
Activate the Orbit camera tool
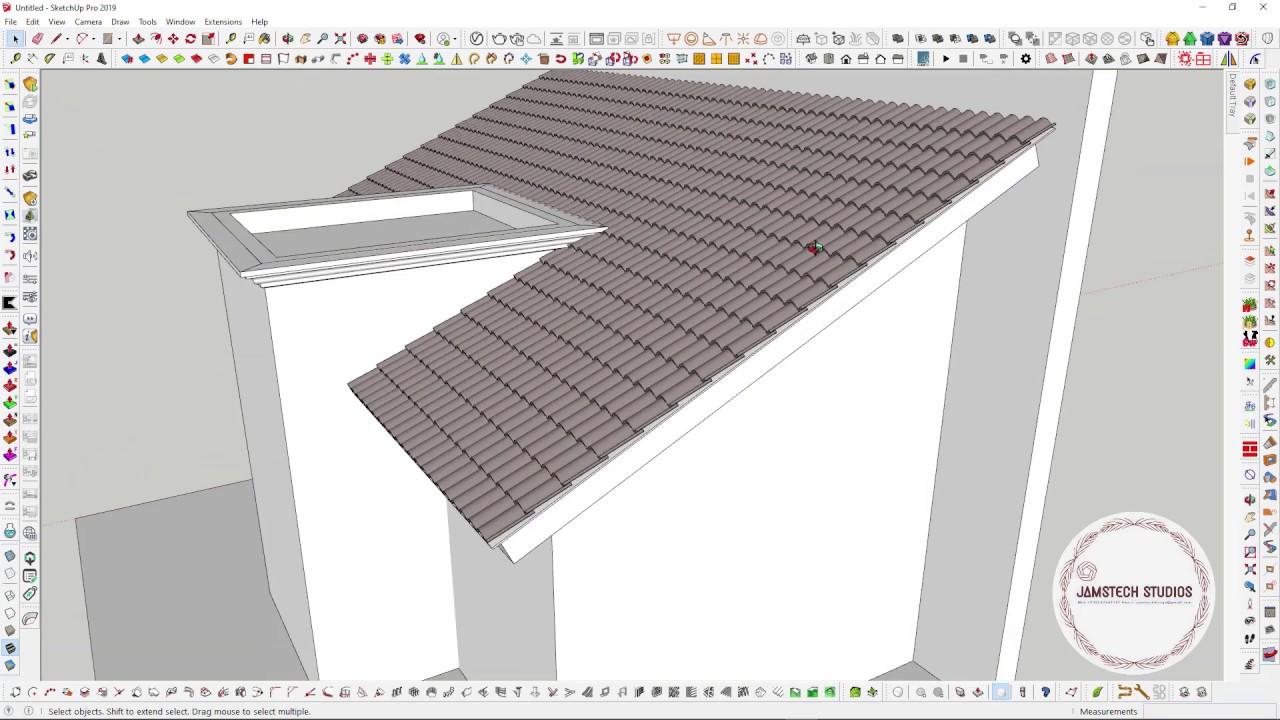click(x=288, y=39)
